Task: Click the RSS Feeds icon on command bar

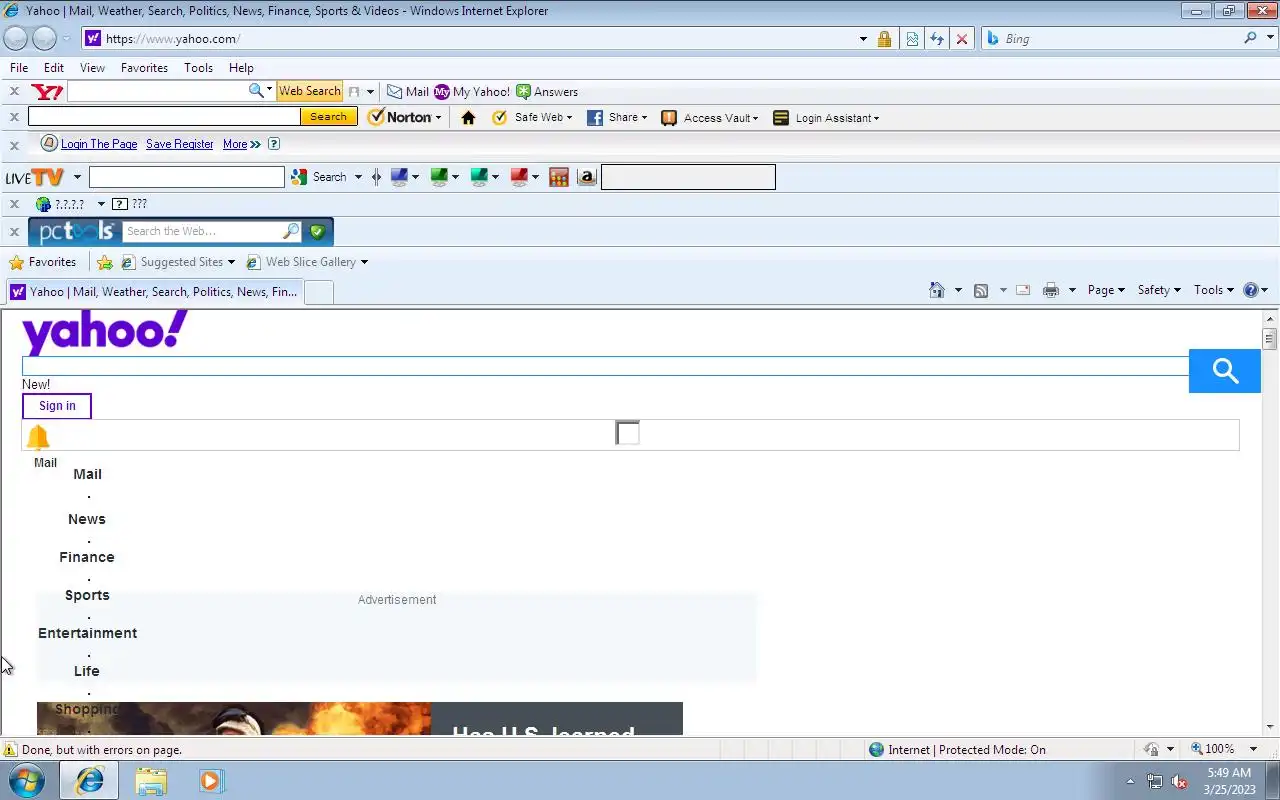Action: (981, 290)
